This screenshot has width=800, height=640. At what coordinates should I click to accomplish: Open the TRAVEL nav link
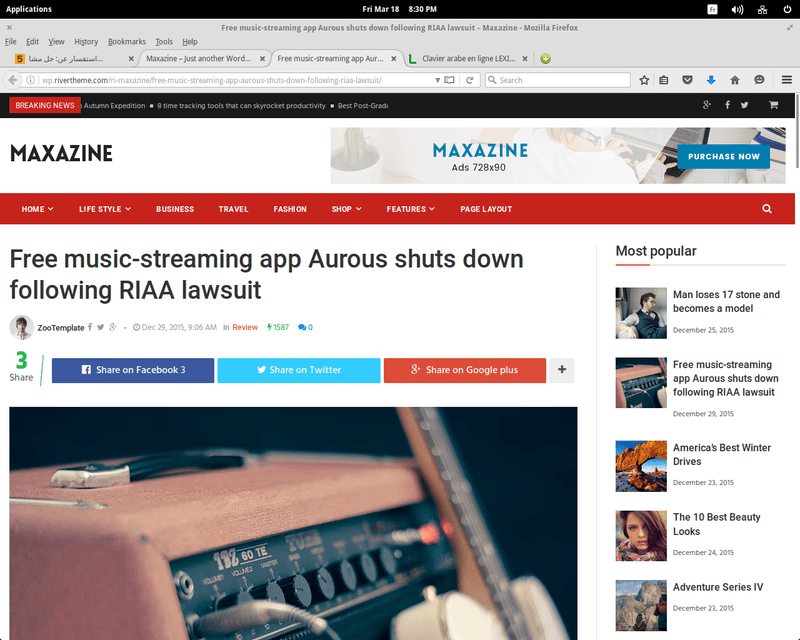(233, 209)
